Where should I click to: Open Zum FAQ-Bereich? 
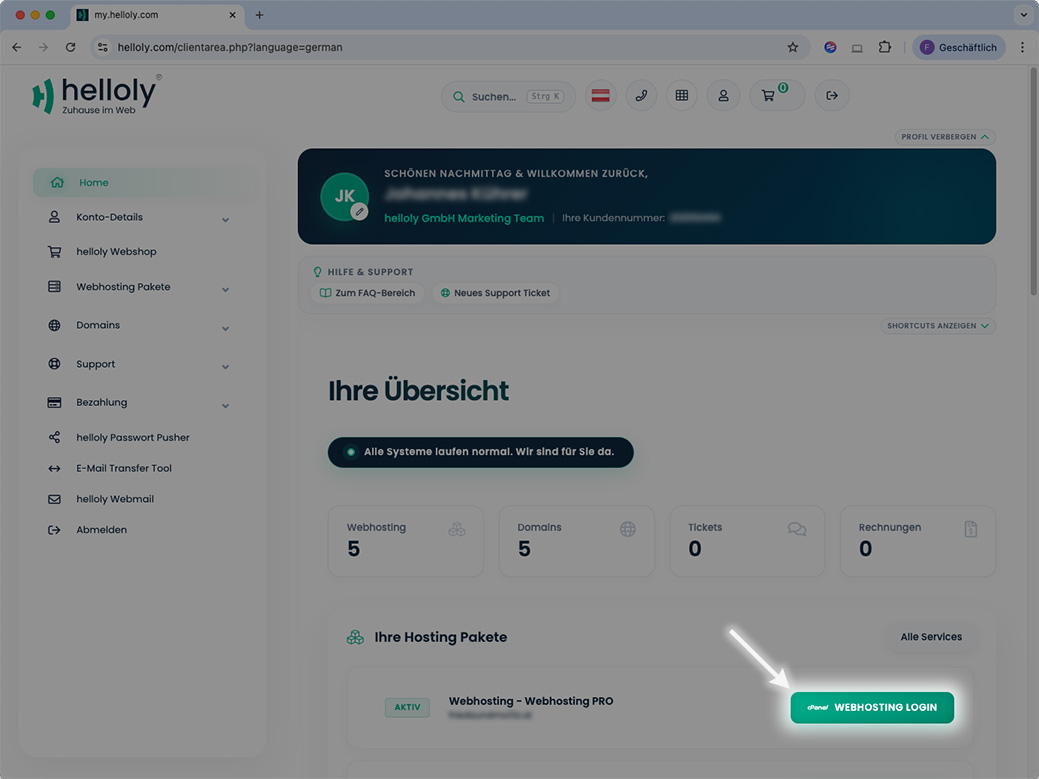[x=368, y=293]
